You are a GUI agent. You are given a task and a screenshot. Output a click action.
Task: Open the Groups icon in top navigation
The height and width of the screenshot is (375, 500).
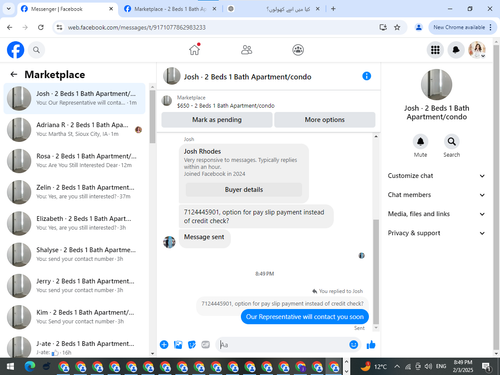pos(298,50)
